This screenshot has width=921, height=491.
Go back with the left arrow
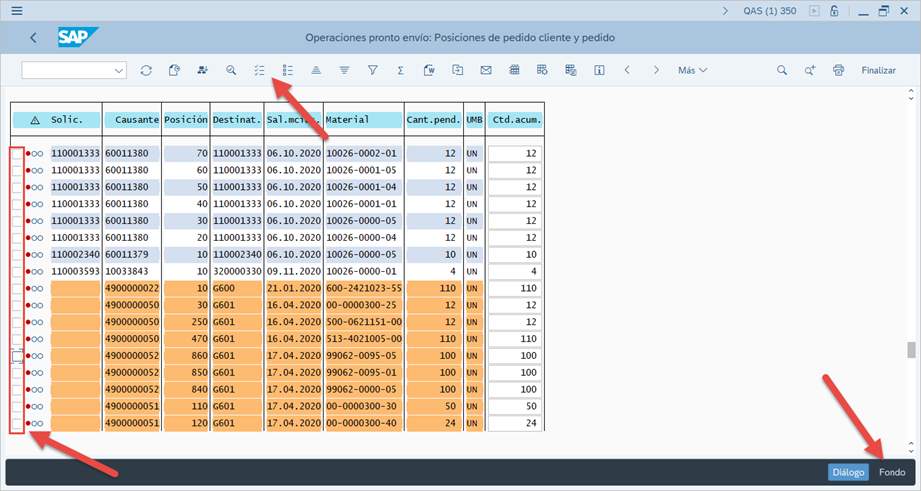(33, 38)
